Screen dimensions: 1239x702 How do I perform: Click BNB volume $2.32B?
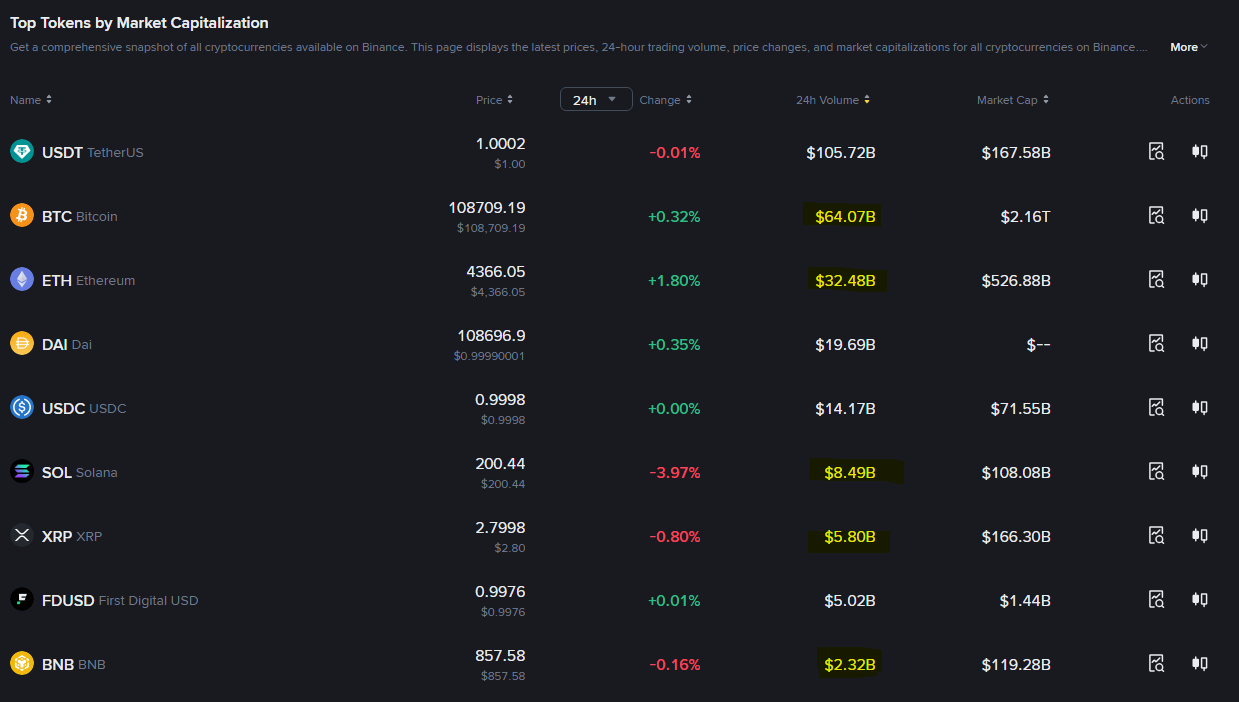pyautogui.click(x=850, y=664)
